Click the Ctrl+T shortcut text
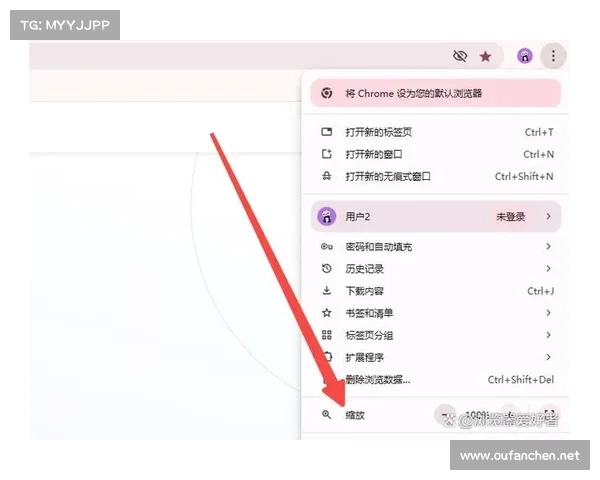Screen dimensions: 600x480 click(x=539, y=132)
